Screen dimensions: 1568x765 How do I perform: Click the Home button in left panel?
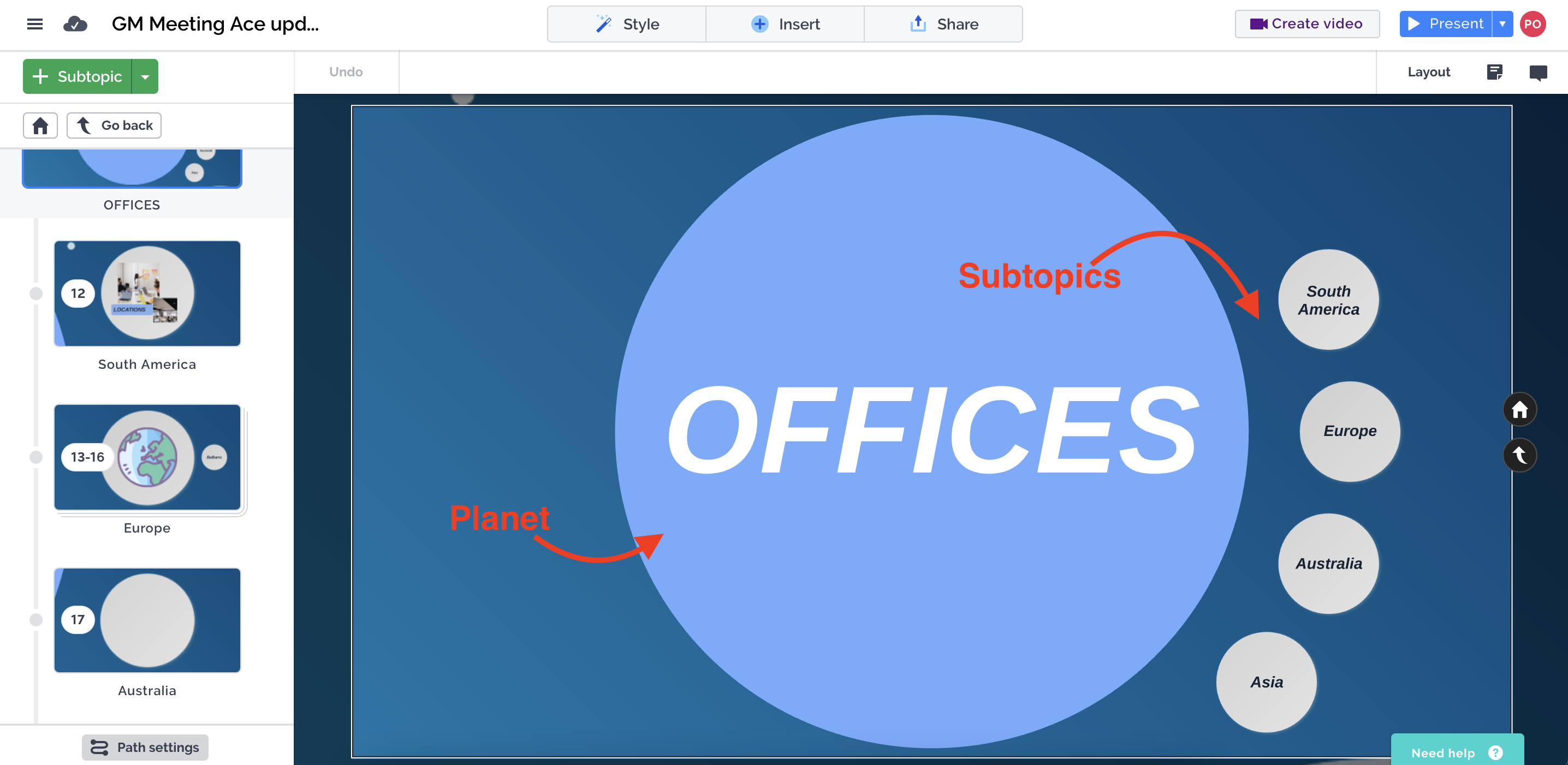40,125
